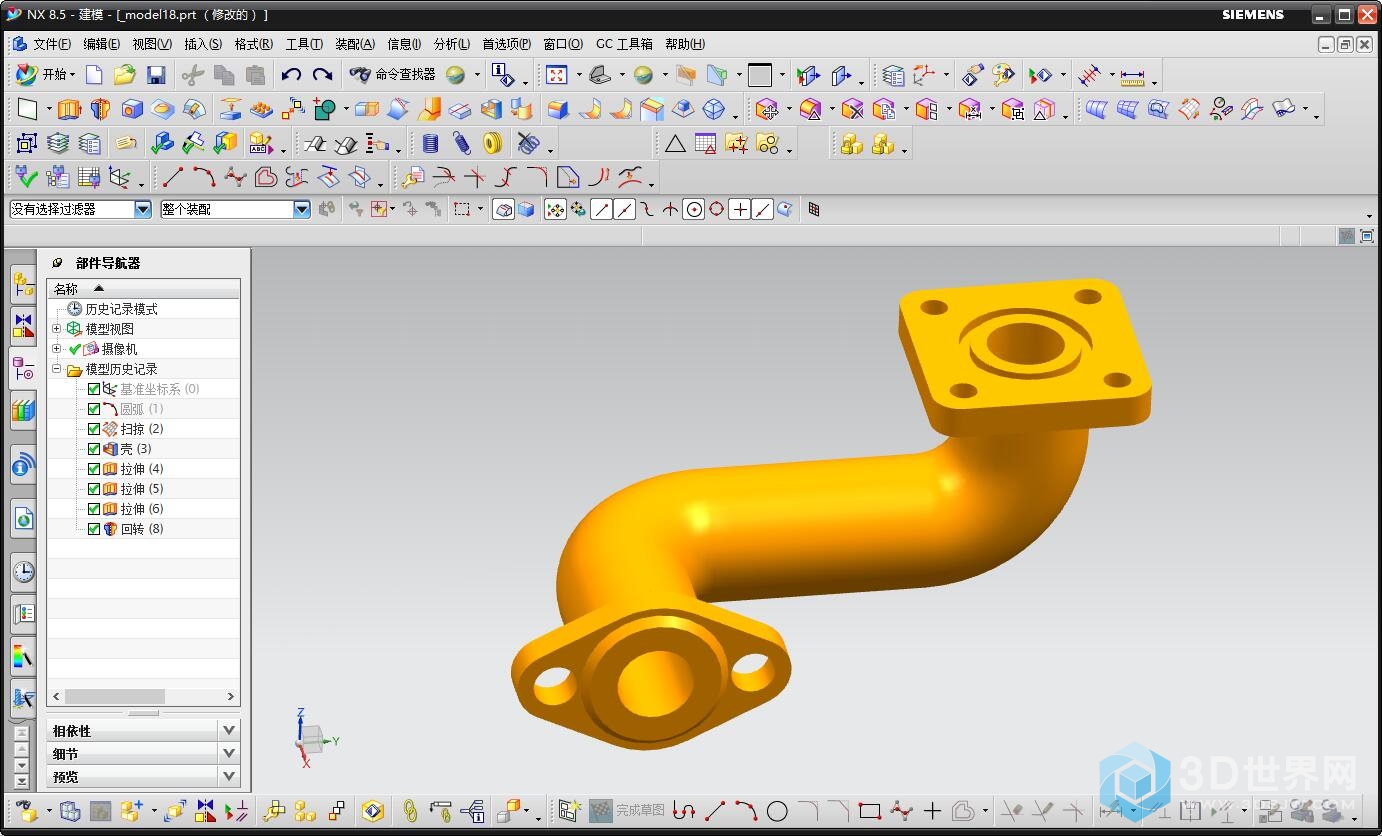Select the Revolve feature icon
The width and height of the screenshot is (1382, 836).
point(100,109)
